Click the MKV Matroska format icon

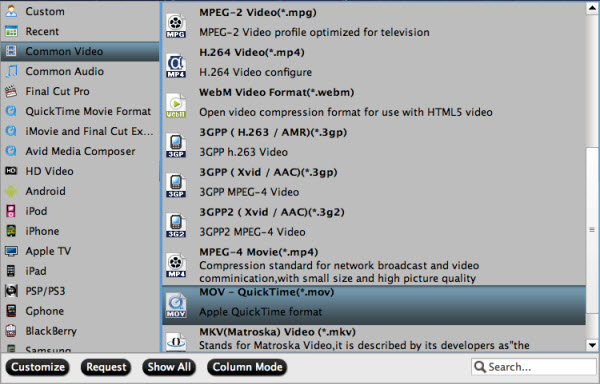tap(176, 342)
